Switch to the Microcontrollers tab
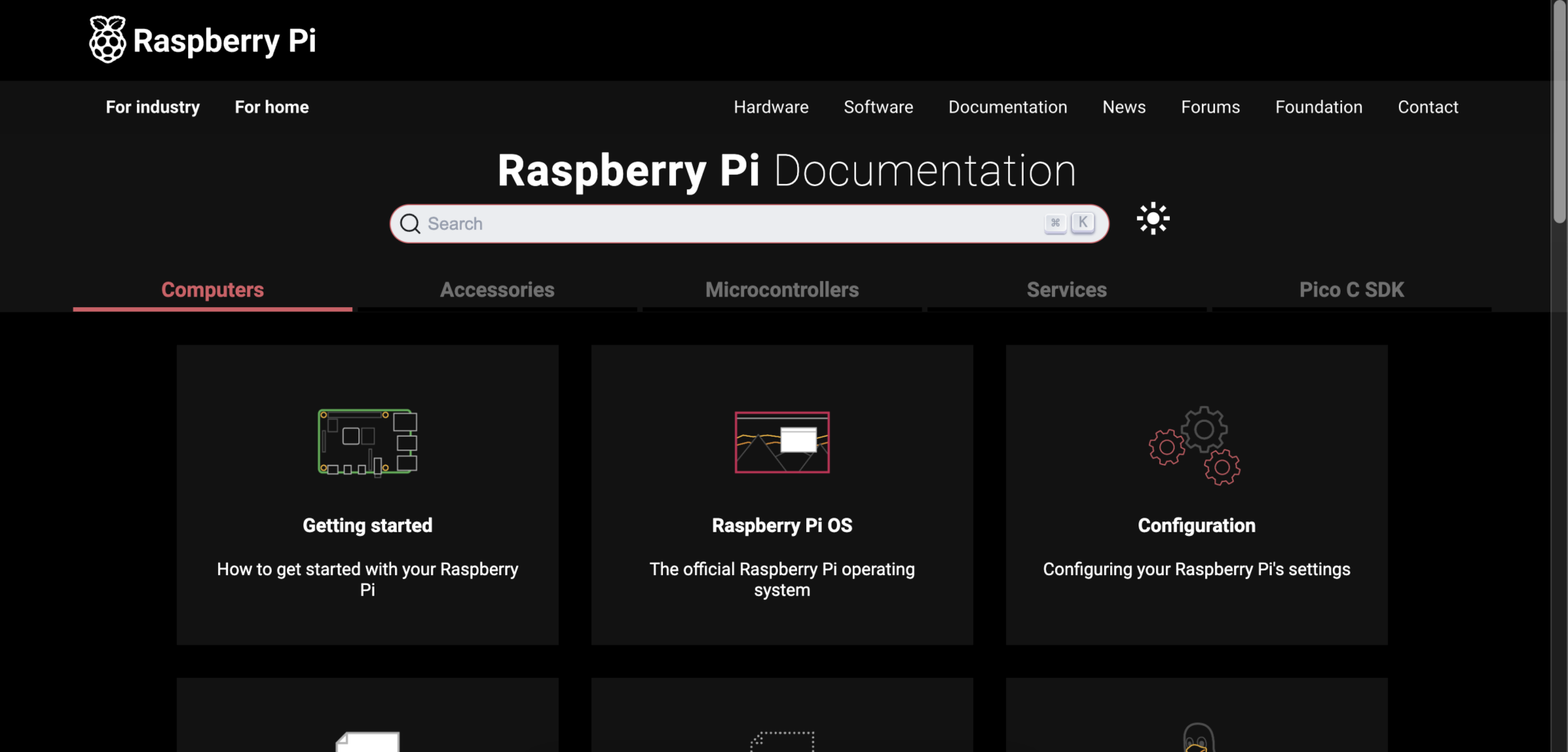The height and width of the screenshot is (752, 1568). tap(782, 289)
